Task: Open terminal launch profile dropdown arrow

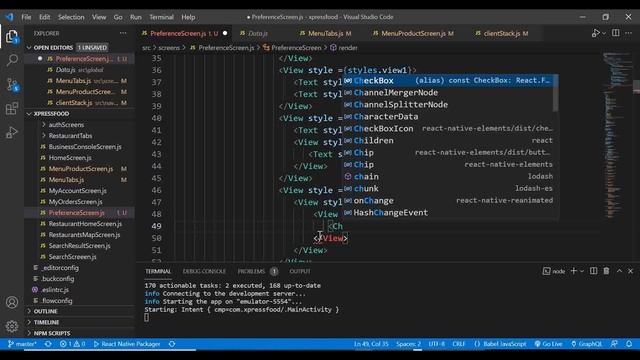Action: [582, 271]
